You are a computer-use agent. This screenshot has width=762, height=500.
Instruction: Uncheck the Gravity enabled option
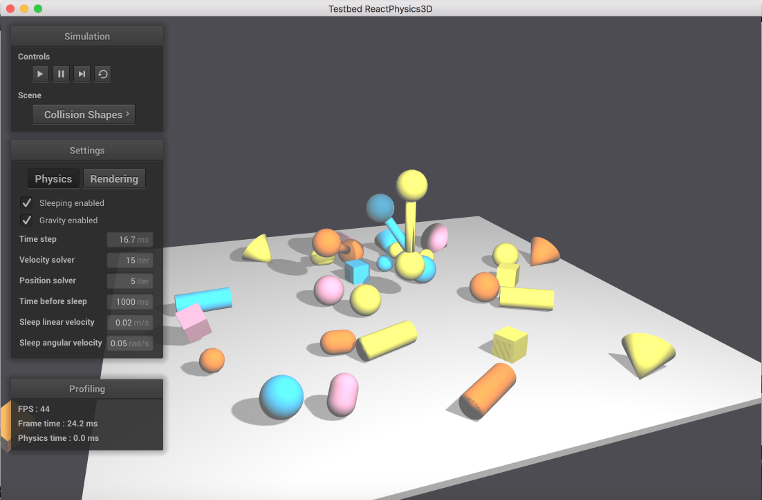tap(27, 220)
